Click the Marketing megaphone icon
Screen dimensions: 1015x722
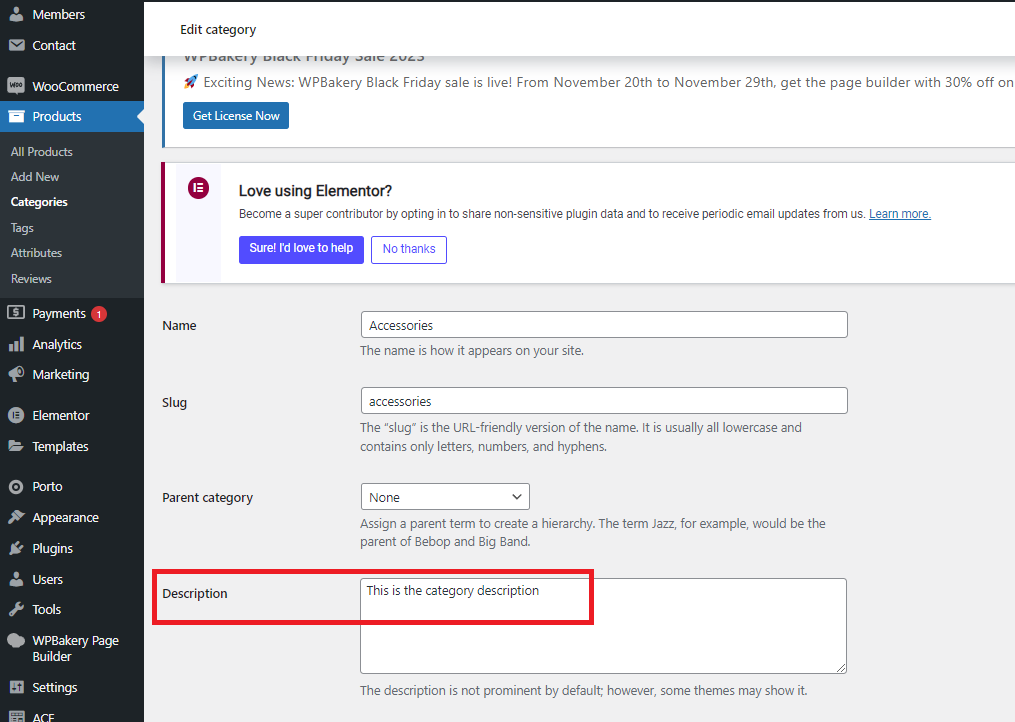[x=16, y=374]
